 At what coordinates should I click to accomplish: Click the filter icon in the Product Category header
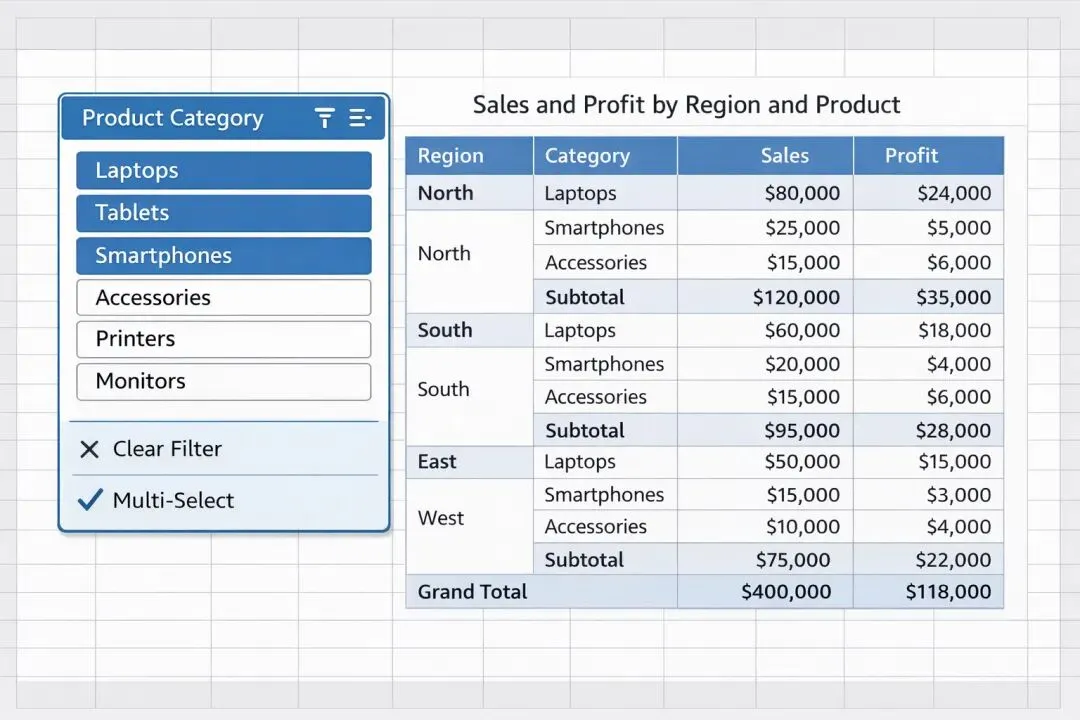(x=324, y=118)
